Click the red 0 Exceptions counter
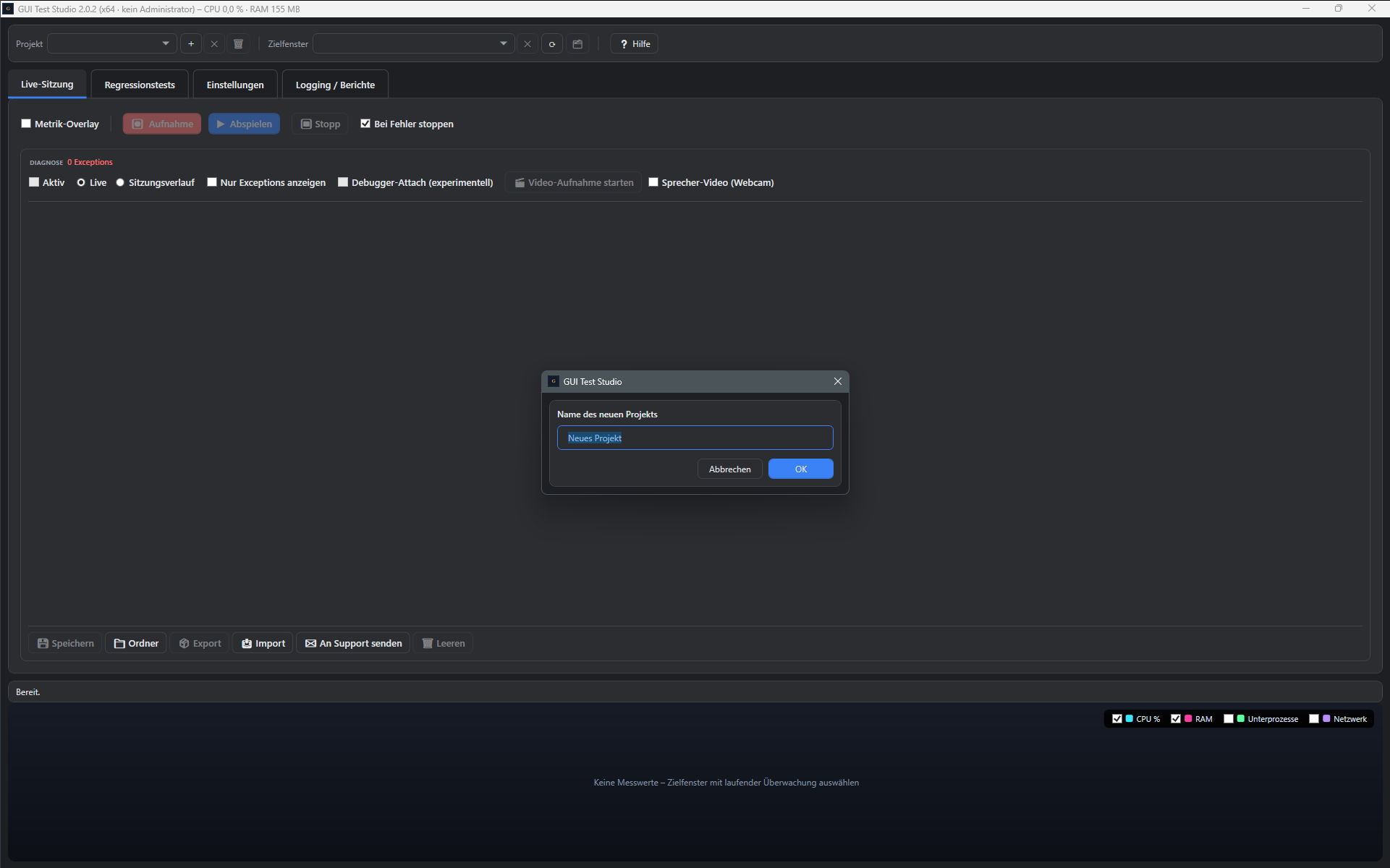The width and height of the screenshot is (1390, 868). 90,162
